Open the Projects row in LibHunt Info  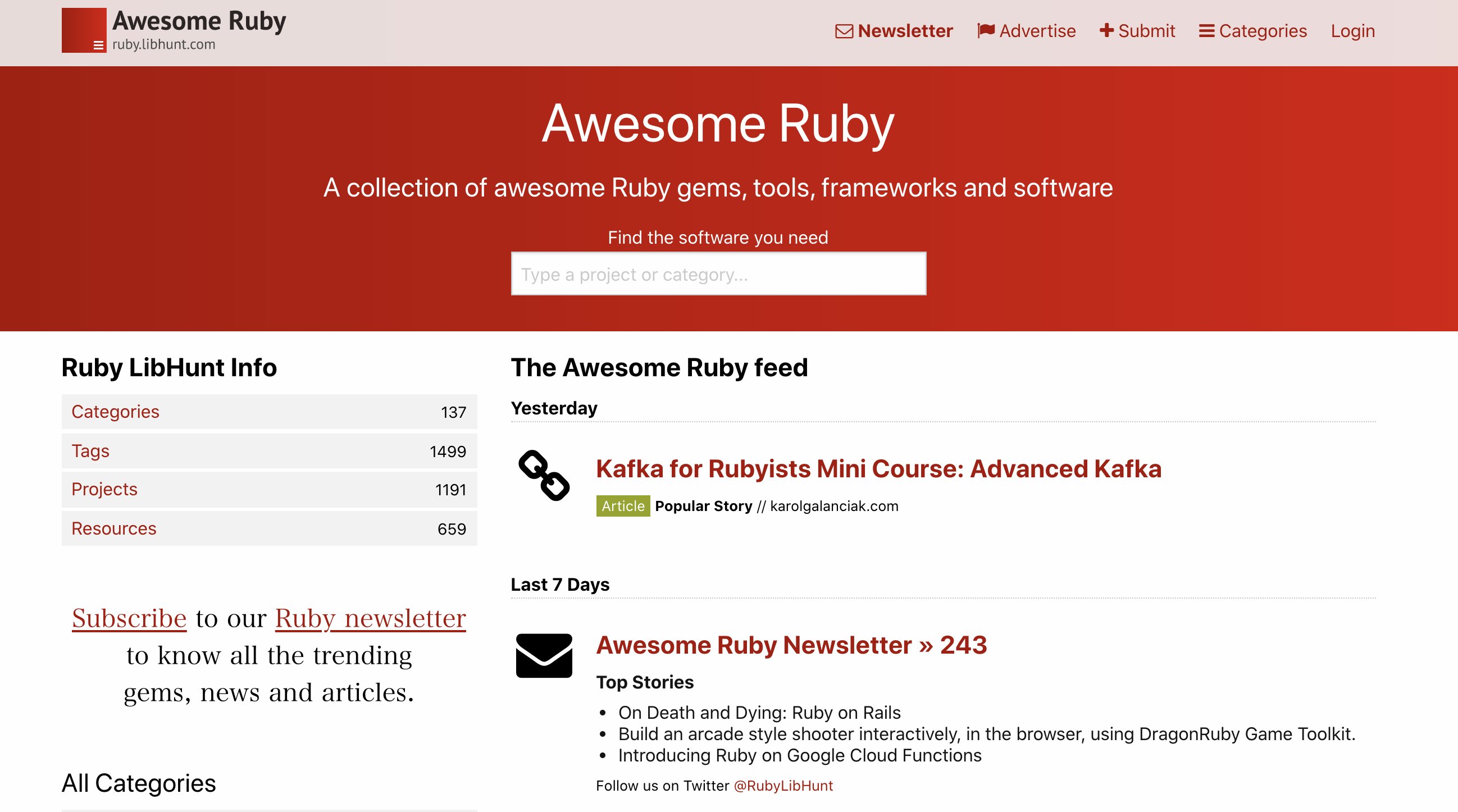(269, 490)
